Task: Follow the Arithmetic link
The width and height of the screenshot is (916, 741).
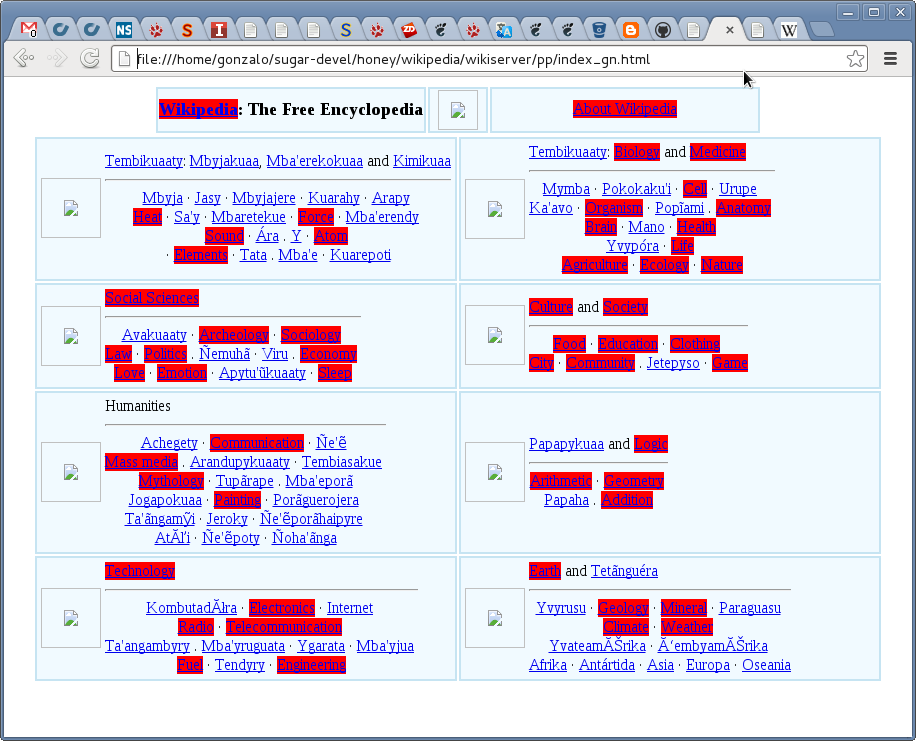Action: click(561, 481)
